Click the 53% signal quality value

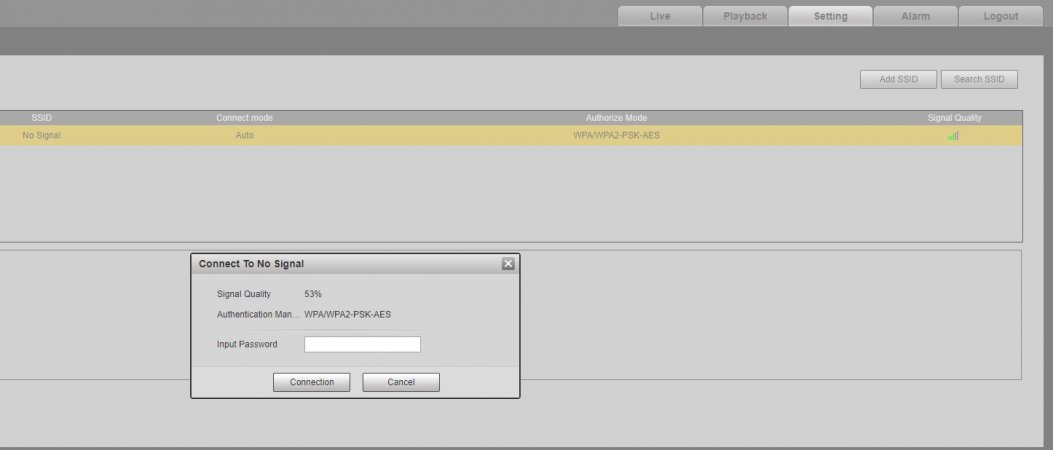coord(313,294)
